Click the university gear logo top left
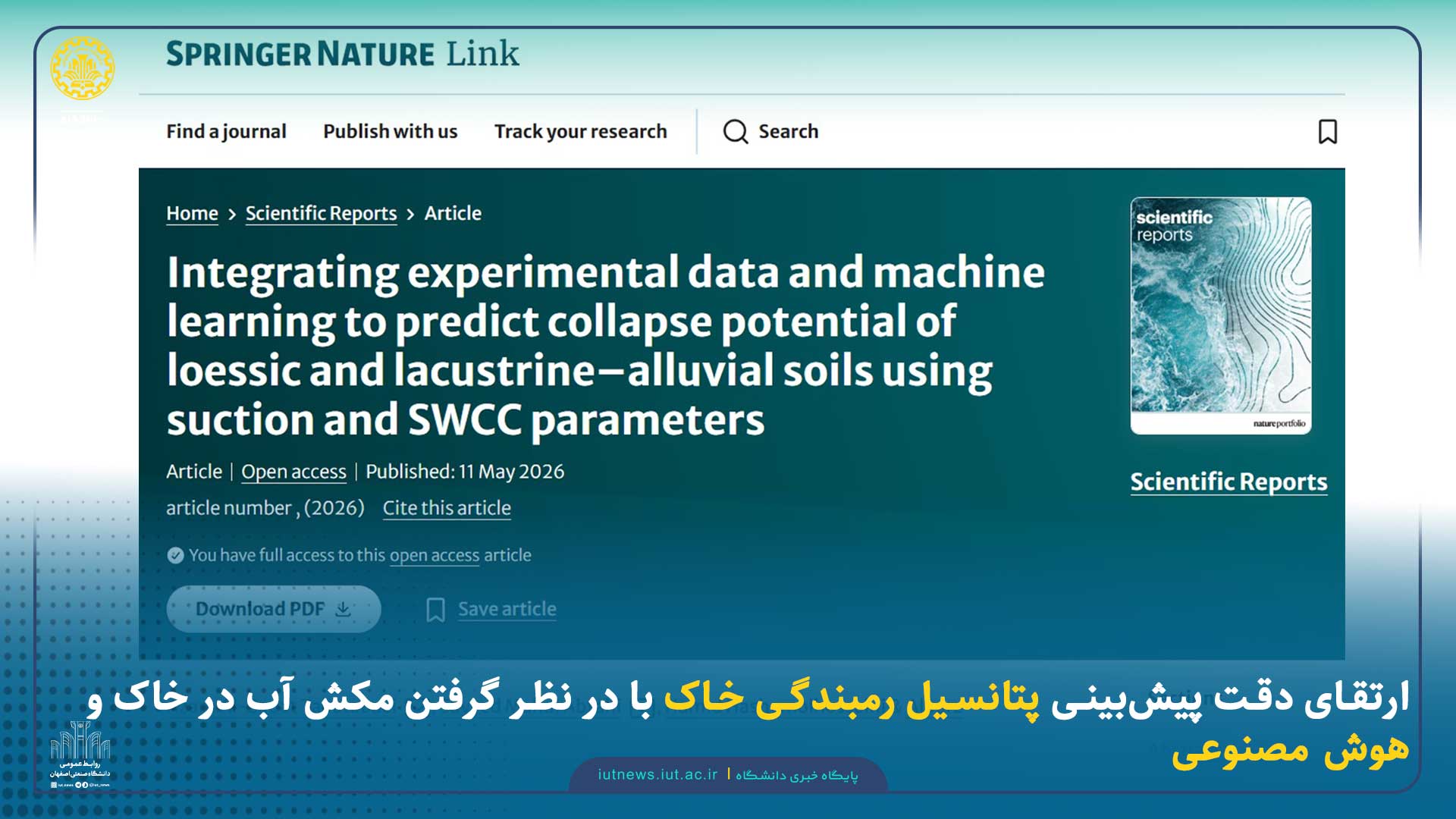 83,68
